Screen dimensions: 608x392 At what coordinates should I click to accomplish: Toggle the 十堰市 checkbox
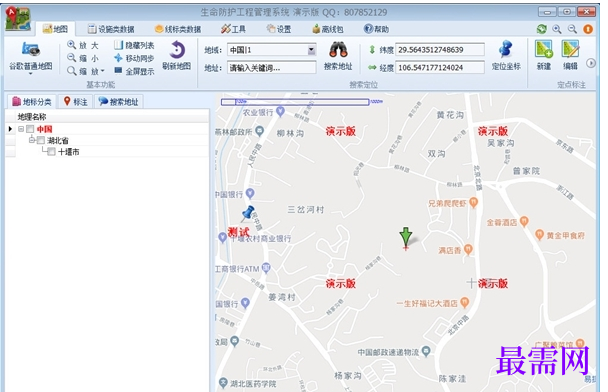click(x=51, y=152)
